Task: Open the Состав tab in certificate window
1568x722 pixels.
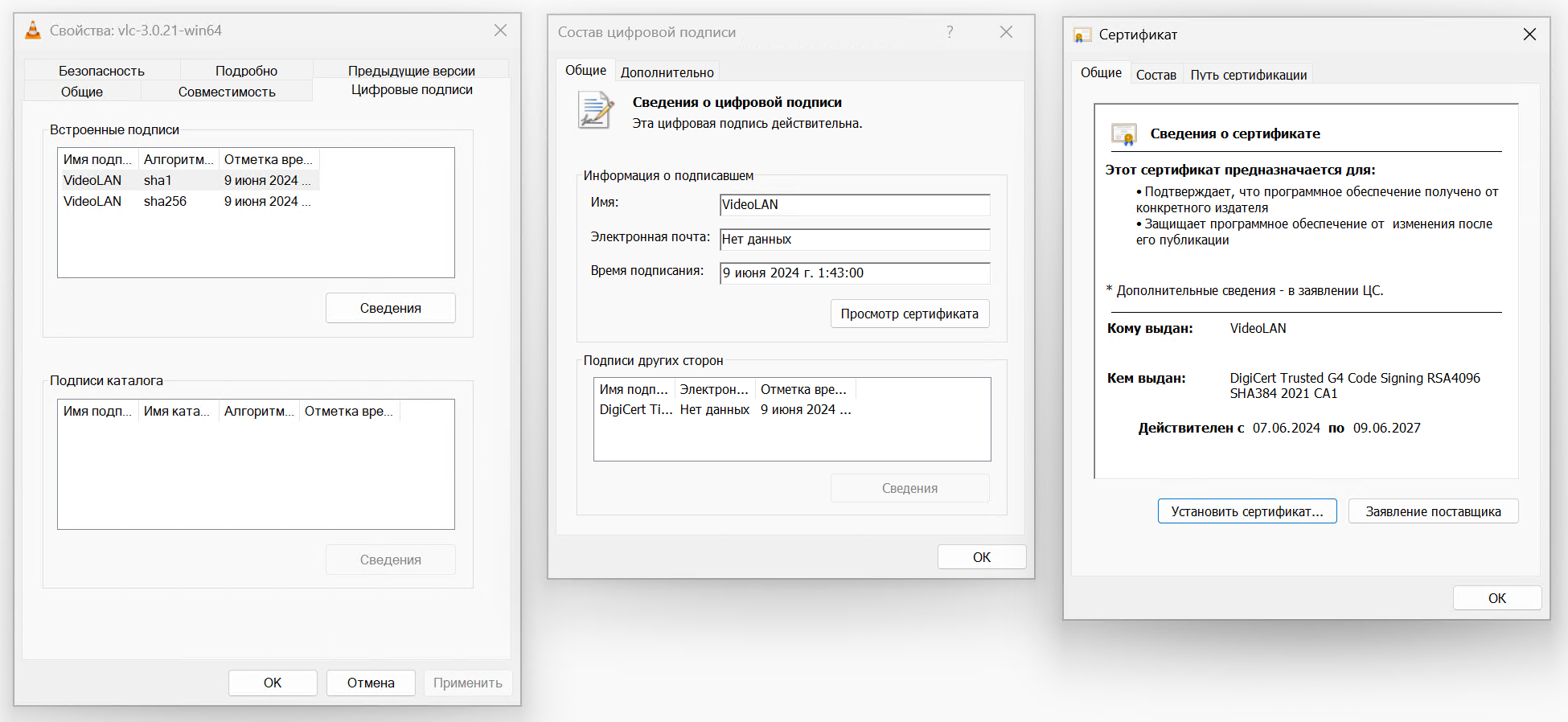Action: [1155, 75]
